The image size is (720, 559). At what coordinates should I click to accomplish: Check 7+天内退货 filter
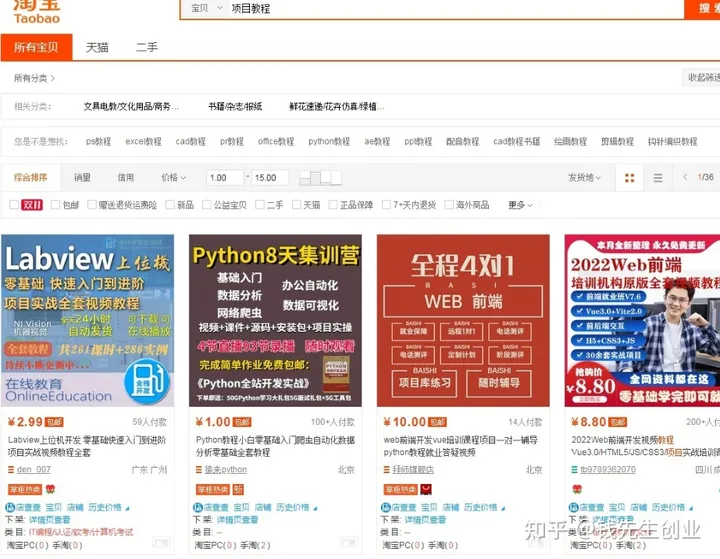(386, 204)
